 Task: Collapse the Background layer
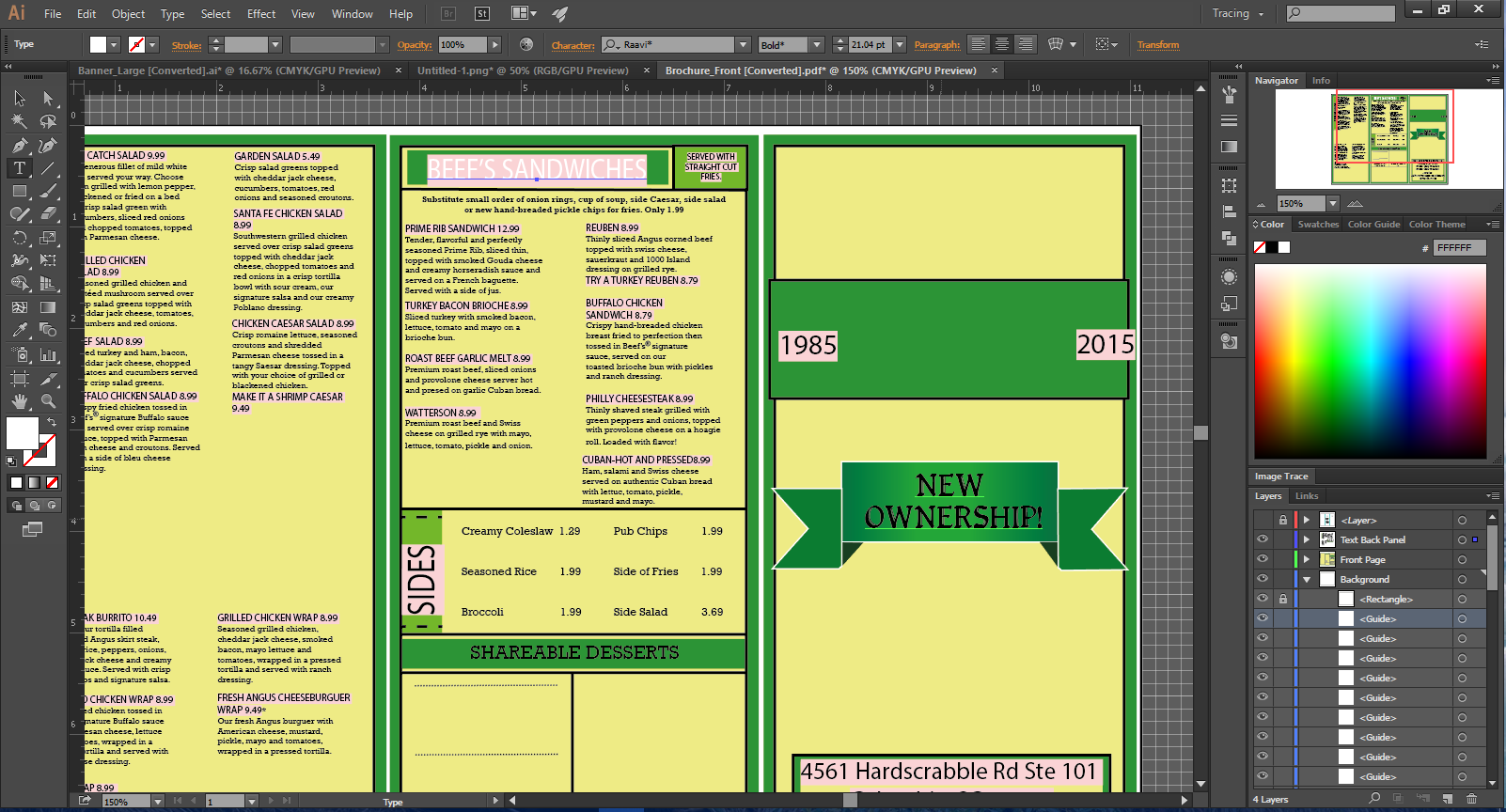coord(1306,579)
